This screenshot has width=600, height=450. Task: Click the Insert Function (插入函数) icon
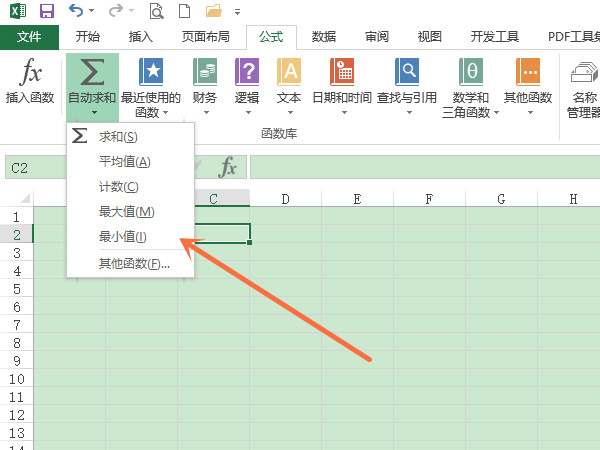coord(31,82)
